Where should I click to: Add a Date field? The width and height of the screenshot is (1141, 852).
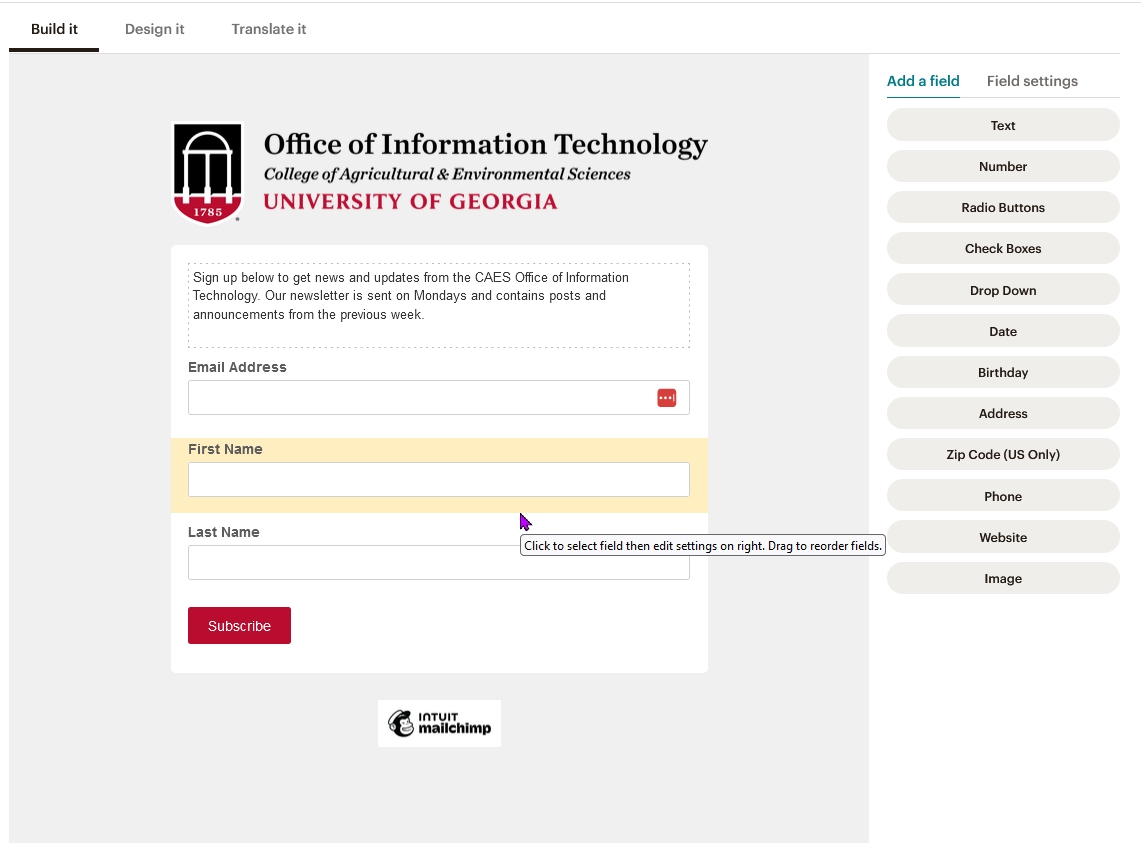pos(1003,331)
